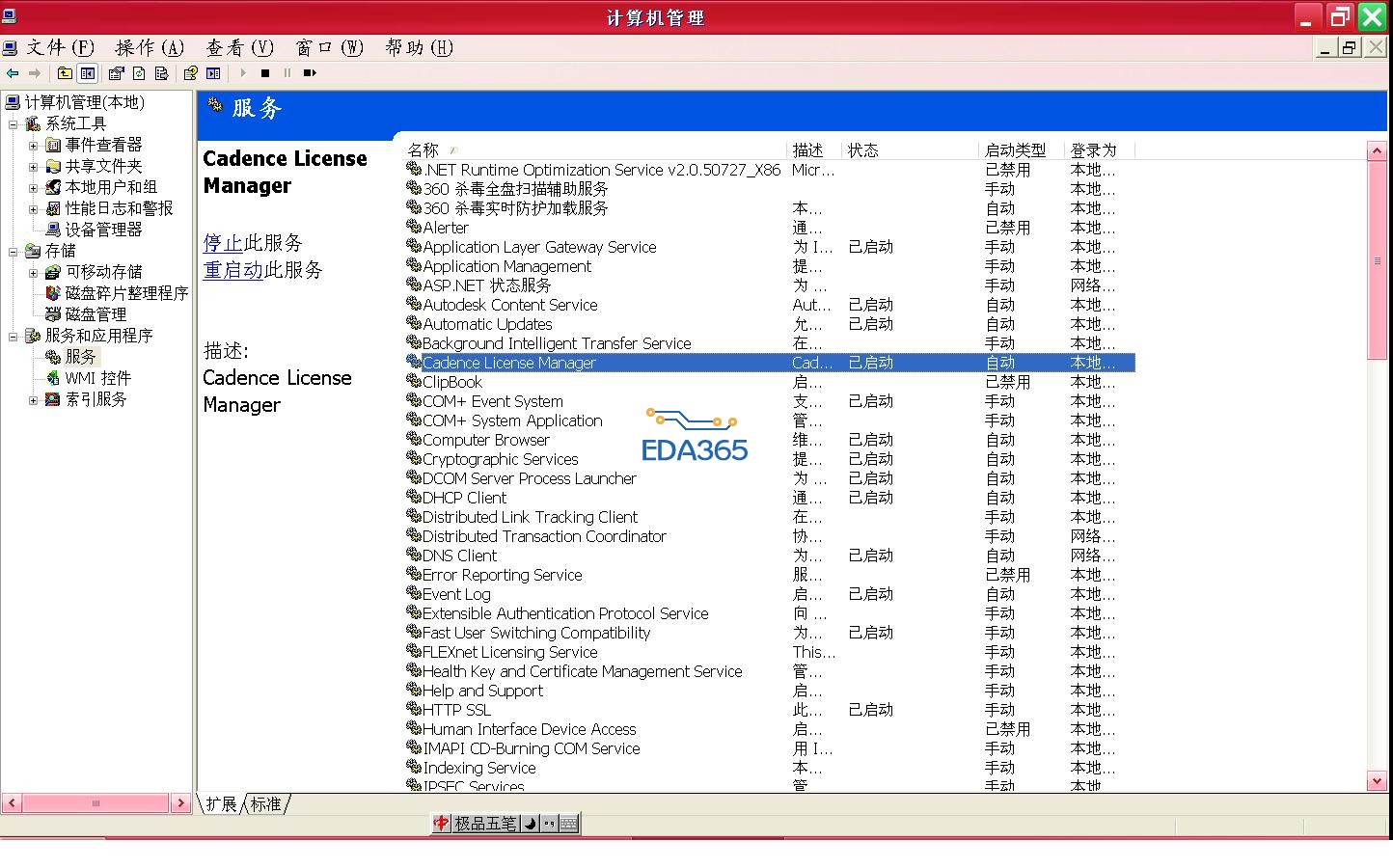Image resolution: width=1393 pixels, height=868 pixels.
Task: Select the Automatic Updates service row
Action: [769, 324]
